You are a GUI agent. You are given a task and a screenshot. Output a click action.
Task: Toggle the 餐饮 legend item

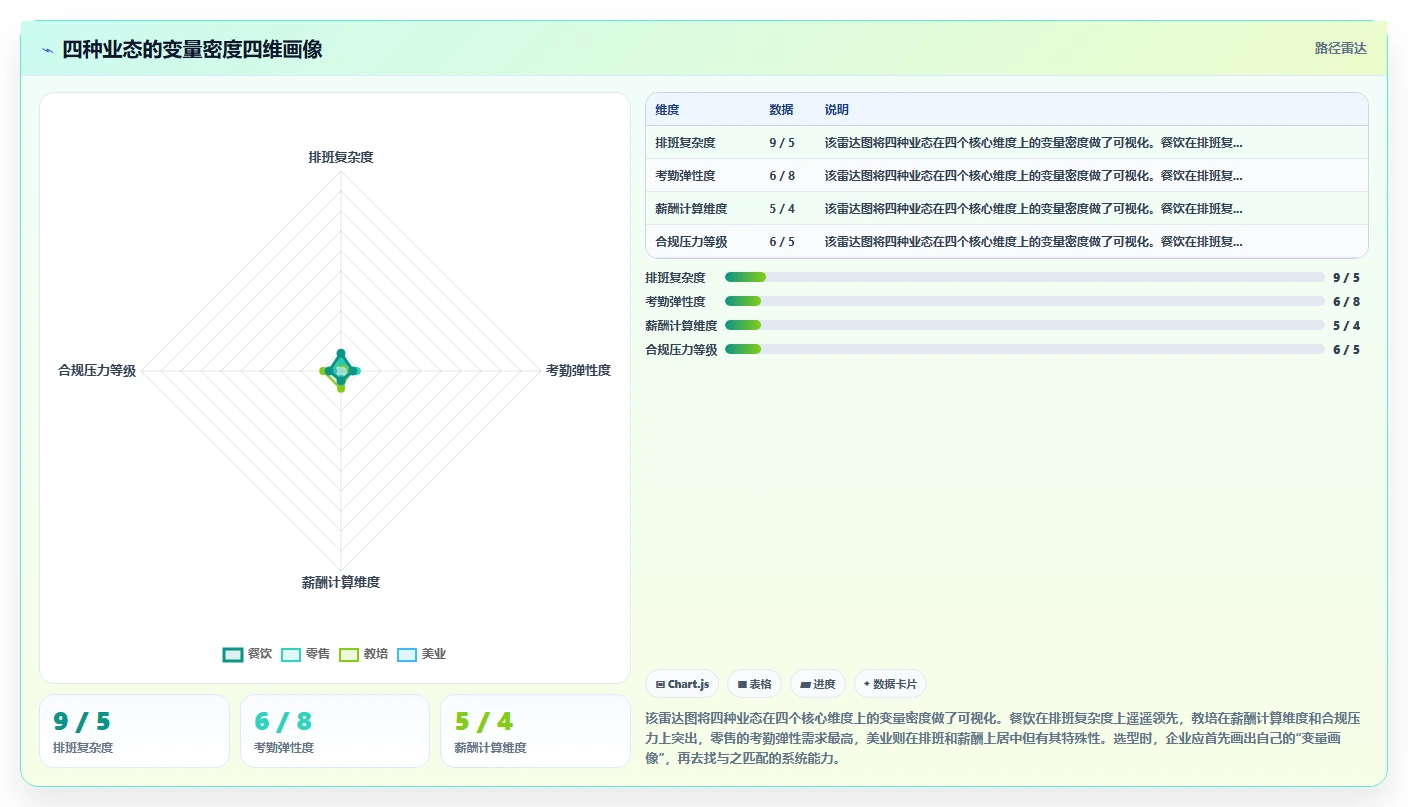(247, 654)
